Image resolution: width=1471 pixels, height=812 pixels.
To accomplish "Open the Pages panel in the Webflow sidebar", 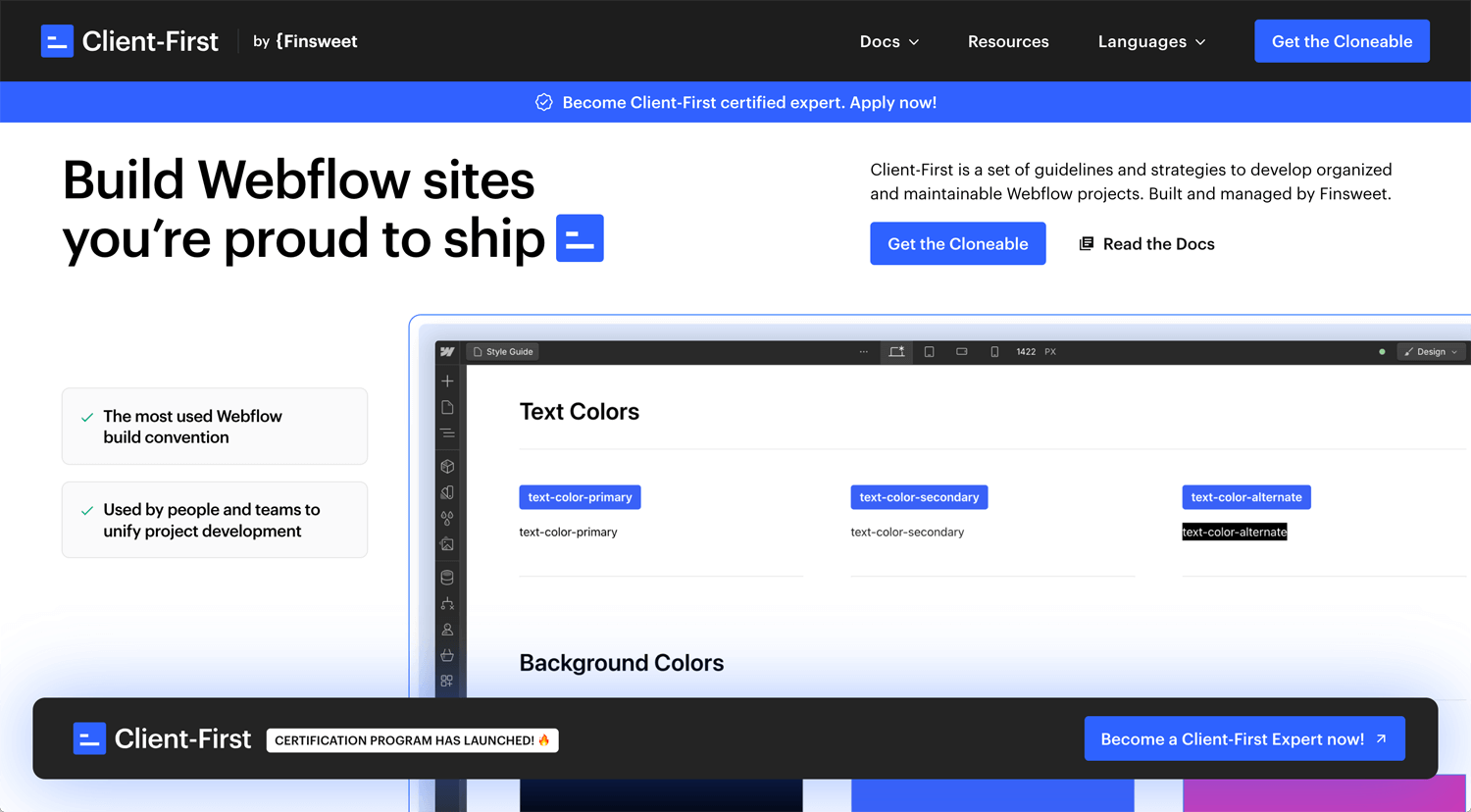I will [447, 406].
